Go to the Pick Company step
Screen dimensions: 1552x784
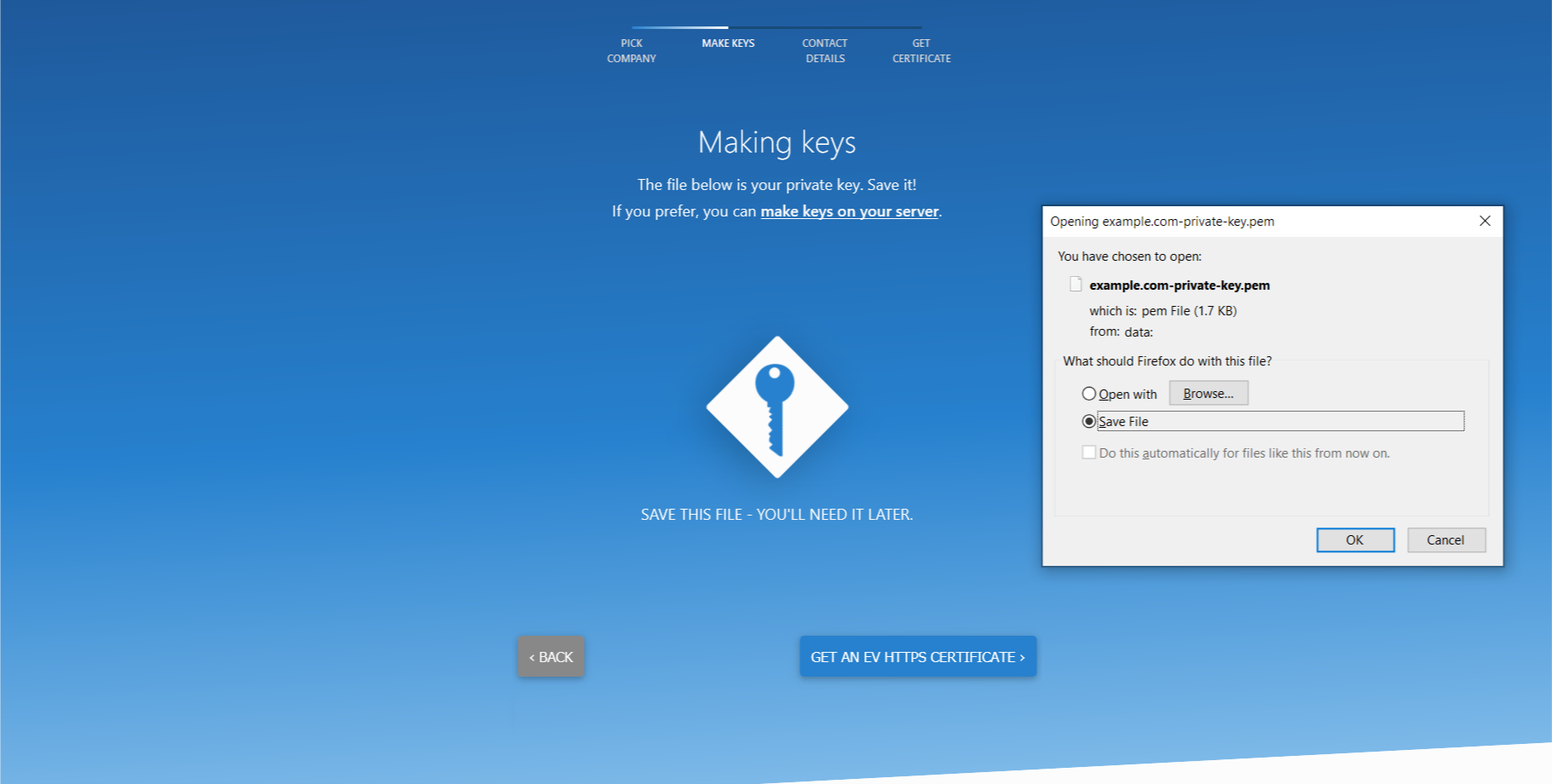(x=632, y=50)
